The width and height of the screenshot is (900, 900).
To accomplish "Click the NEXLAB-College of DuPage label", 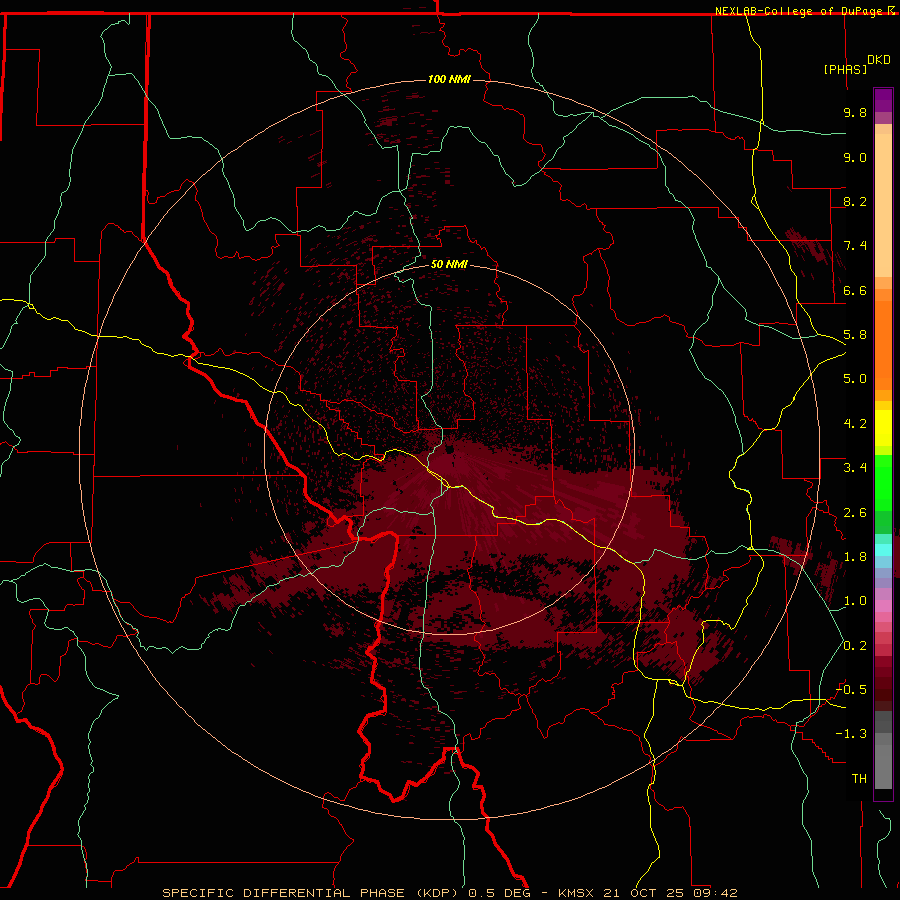I will 800,11.
